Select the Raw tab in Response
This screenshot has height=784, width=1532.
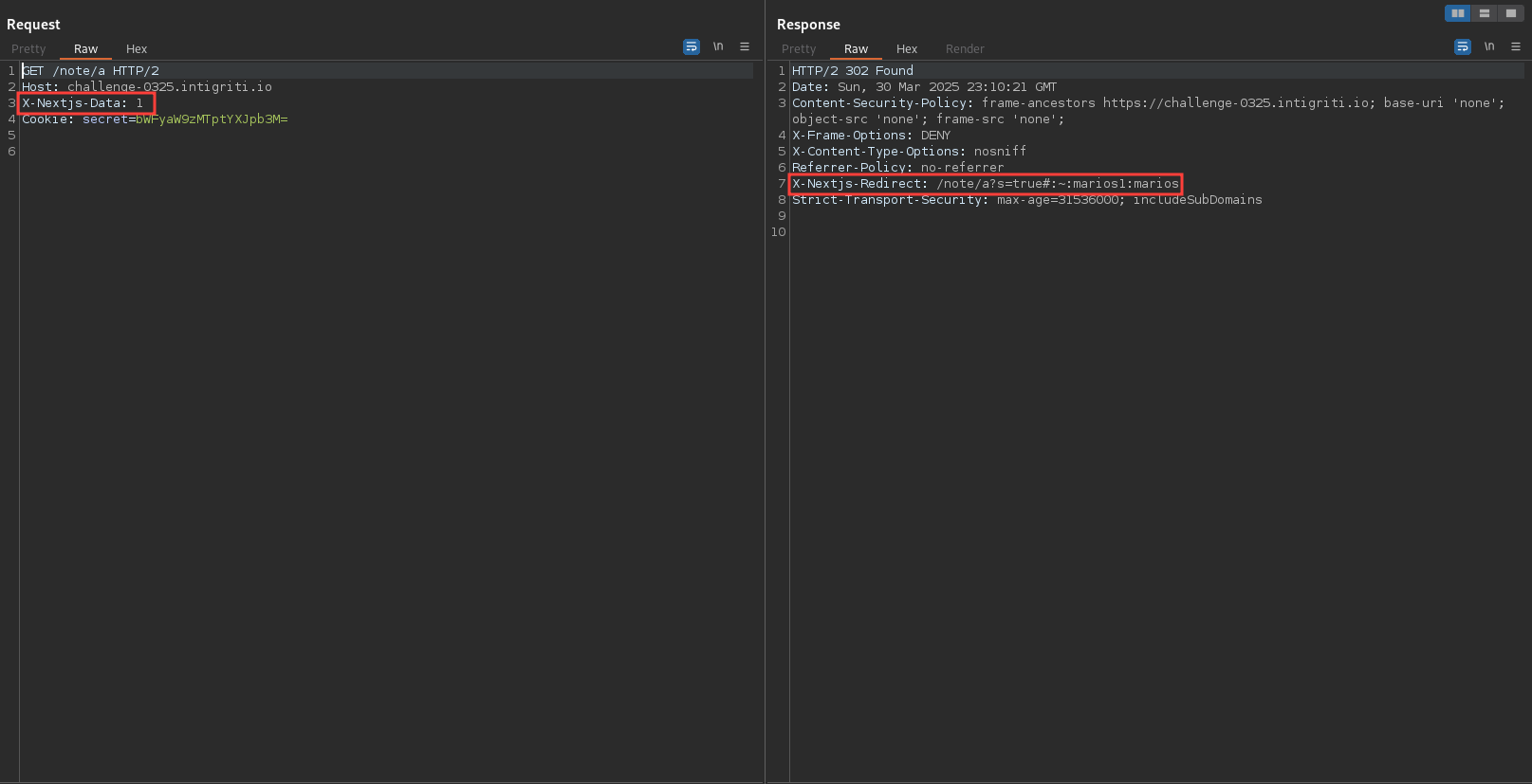click(856, 49)
